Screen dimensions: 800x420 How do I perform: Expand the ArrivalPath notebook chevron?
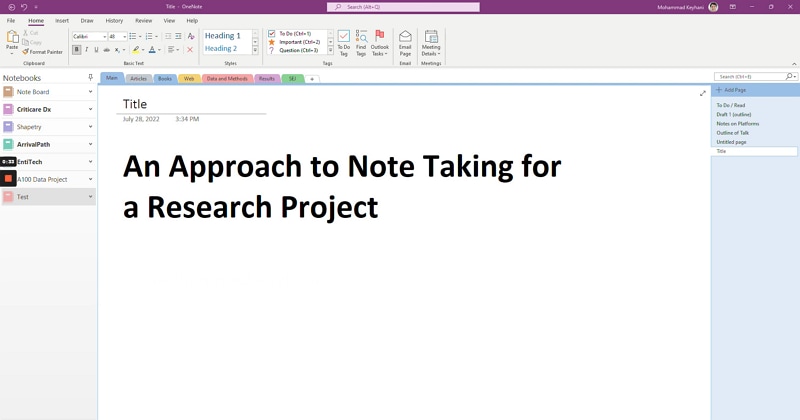[90, 144]
